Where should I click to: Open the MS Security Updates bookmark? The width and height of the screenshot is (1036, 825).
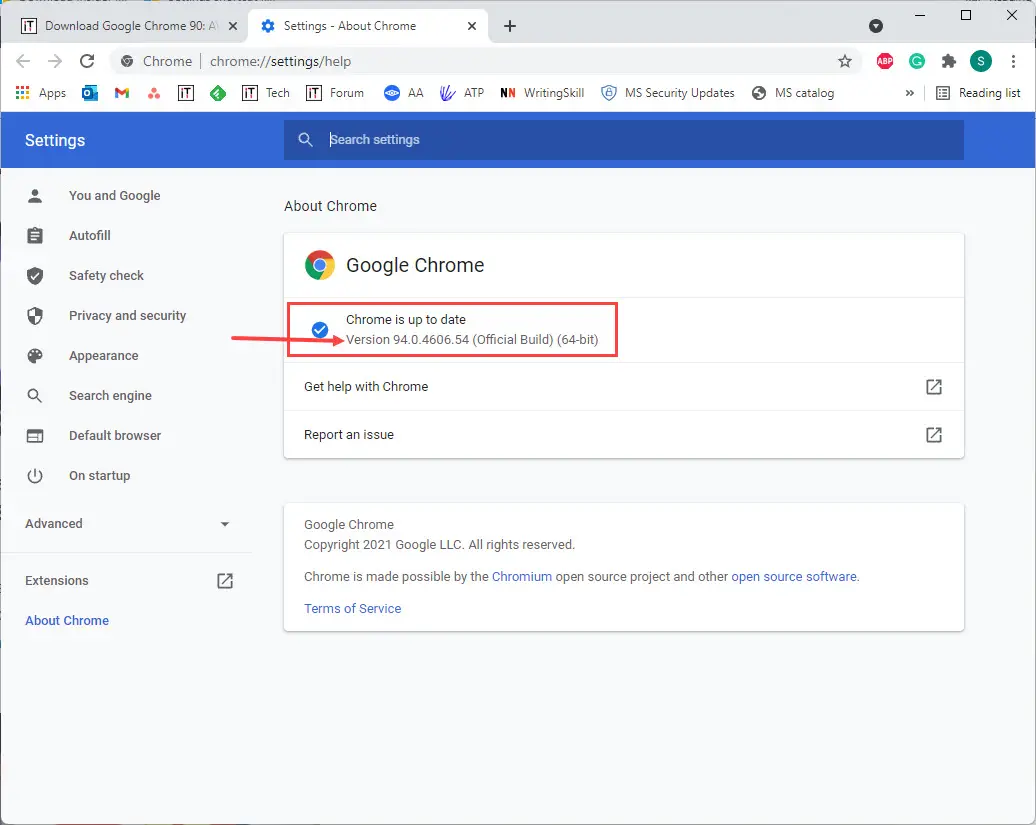[667, 93]
